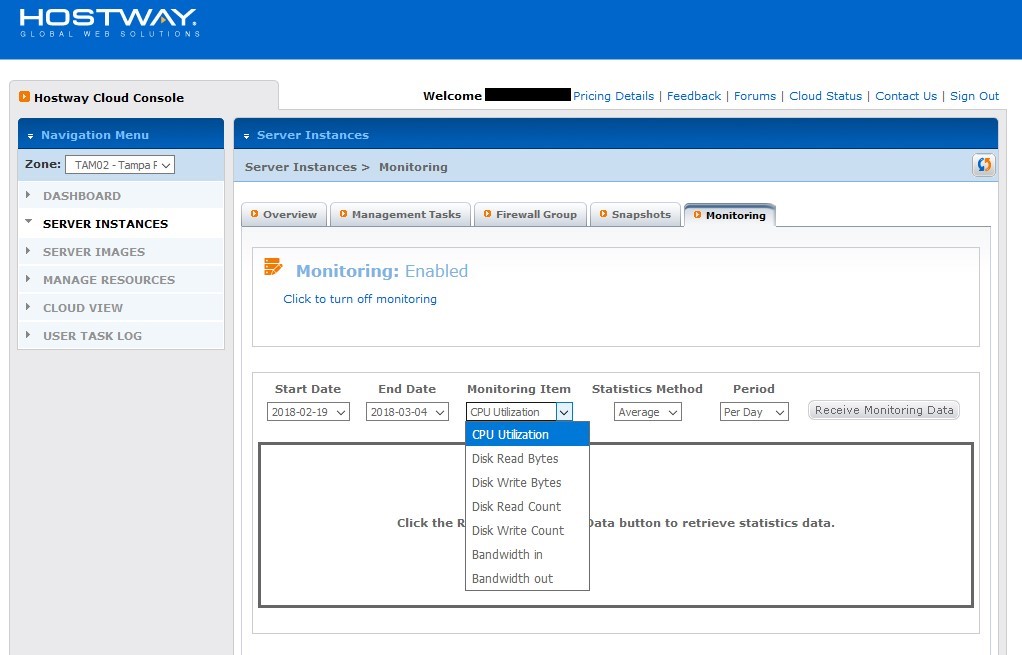This screenshot has height=655, width=1022.
Task: Click the Monitoring breadcrumb text
Action: pos(413,167)
